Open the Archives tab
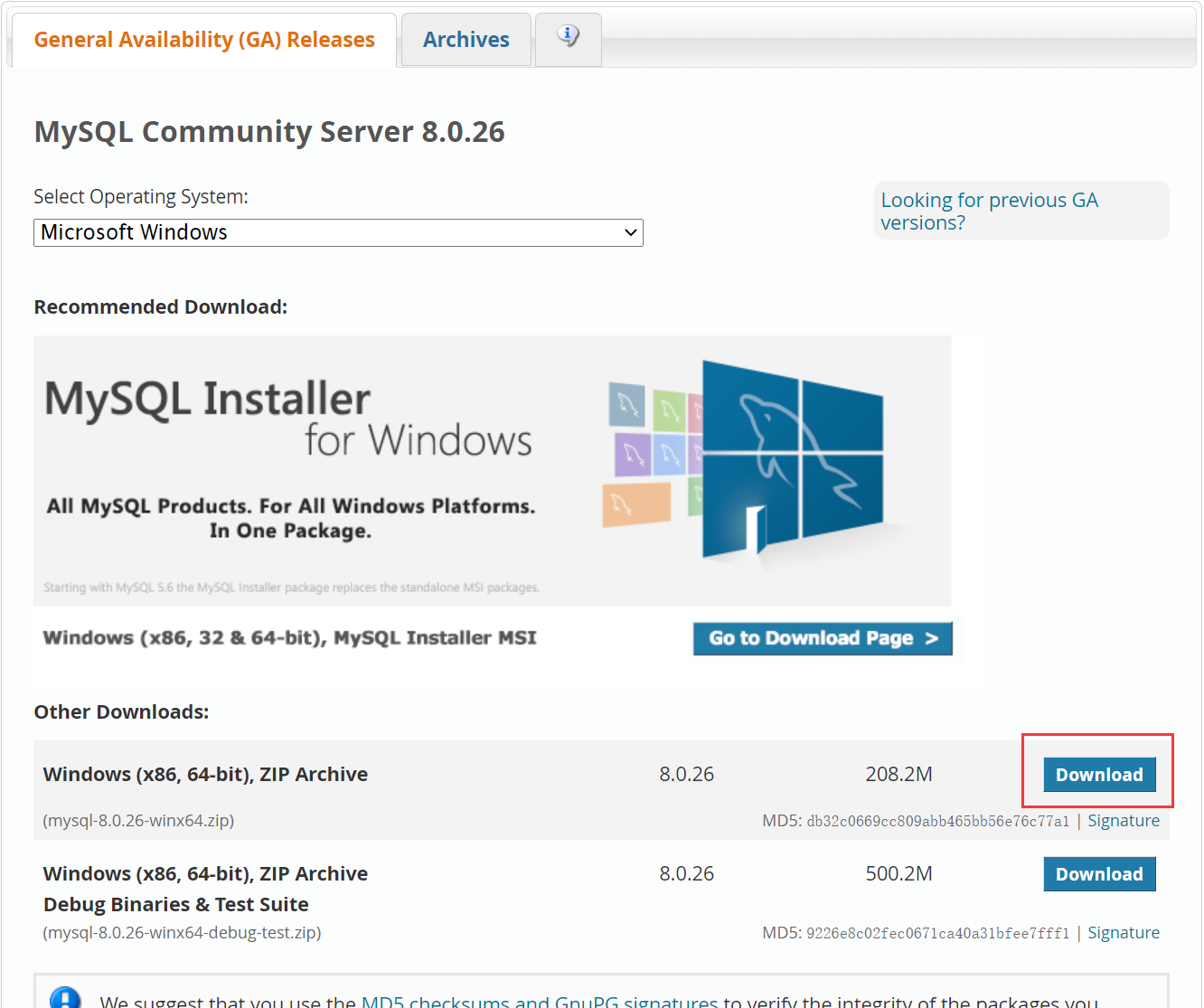Screen dimensions: 1204x1008 466,40
